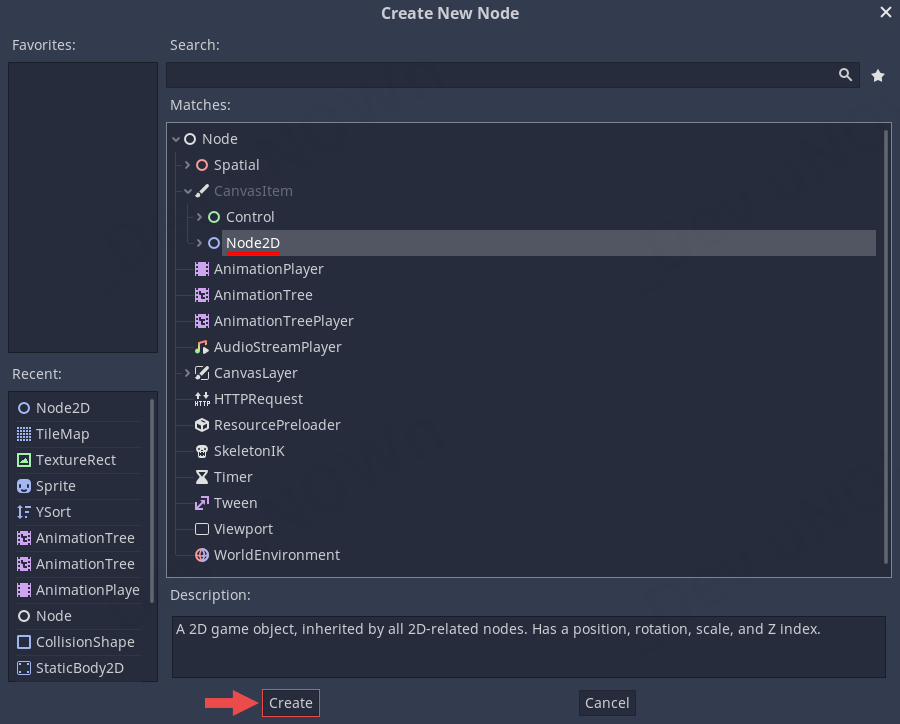900x724 pixels.
Task: Click the CanvasItem paintbrush icon
Action: [x=202, y=191]
